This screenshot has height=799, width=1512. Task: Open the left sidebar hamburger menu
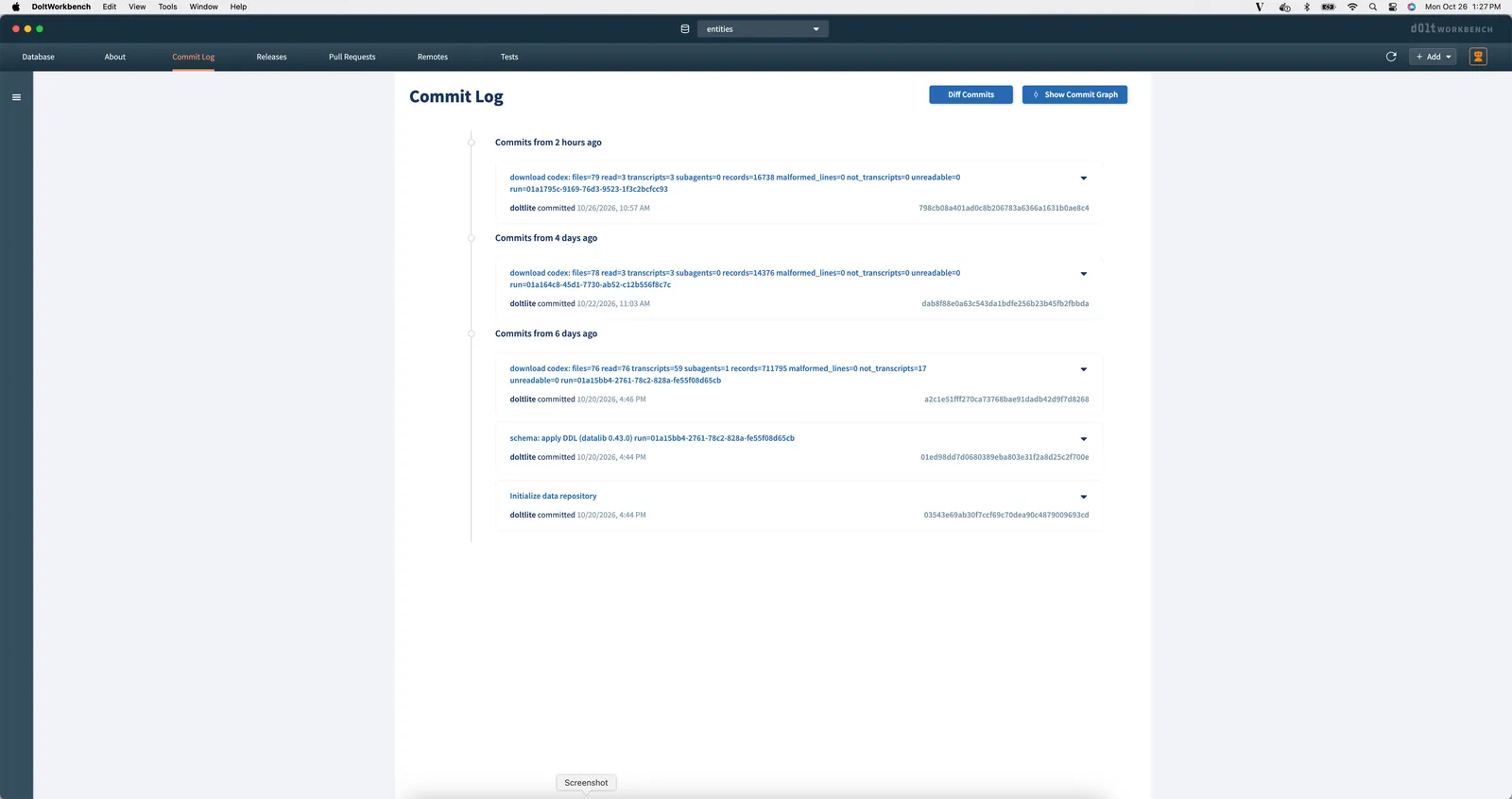pyautogui.click(x=16, y=97)
